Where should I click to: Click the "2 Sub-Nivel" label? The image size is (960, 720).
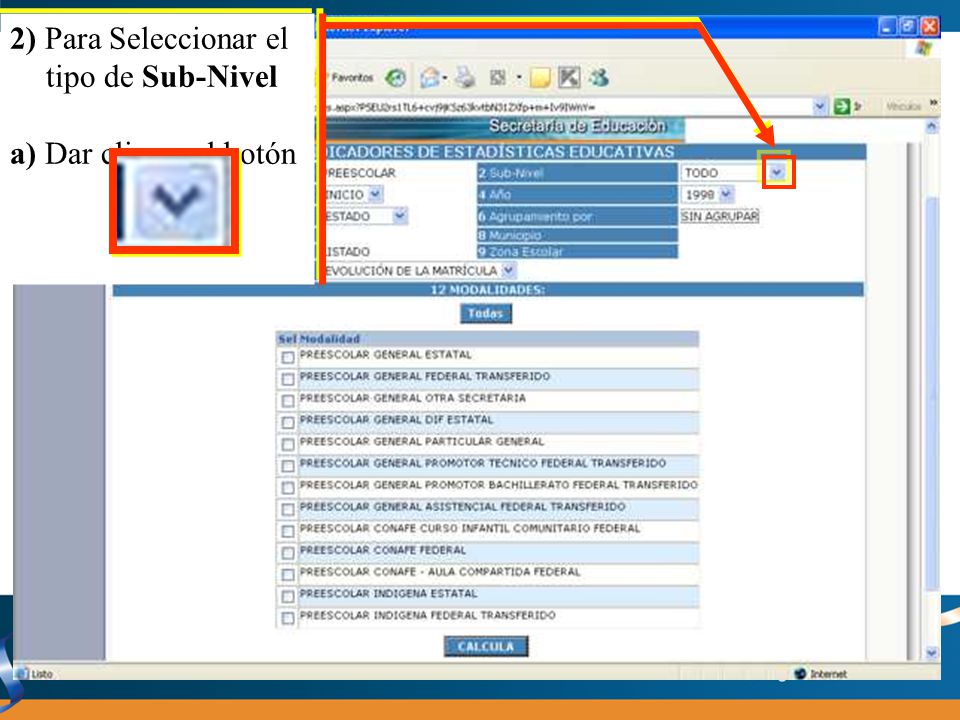click(x=511, y=173)
